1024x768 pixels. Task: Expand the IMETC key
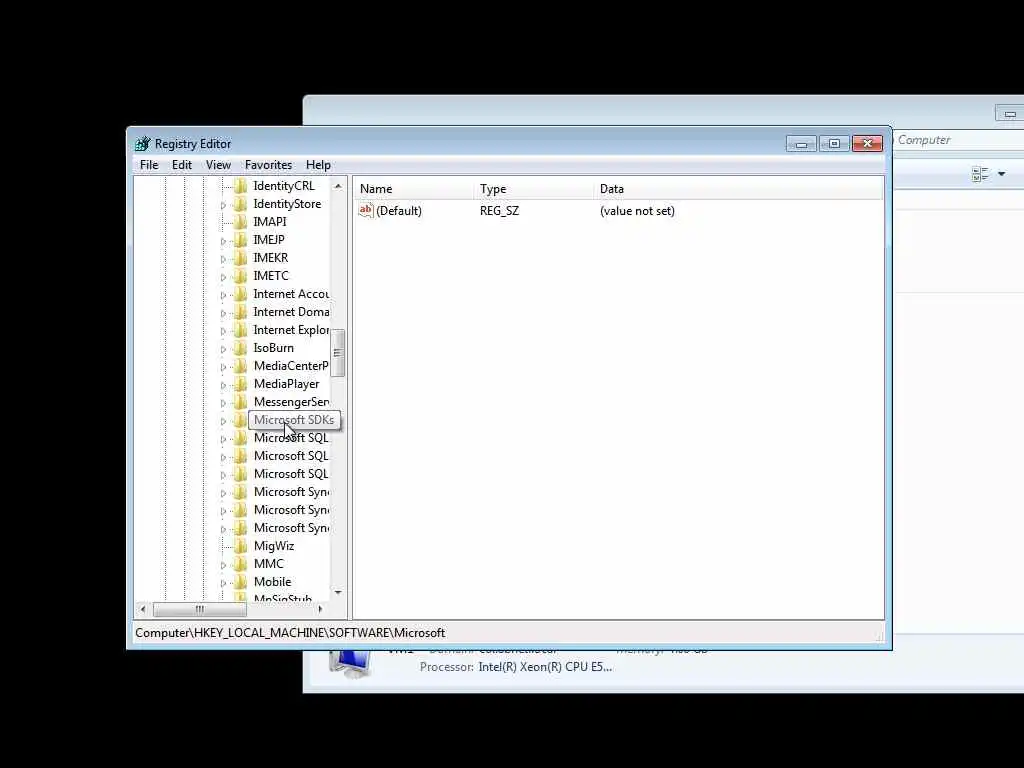pyautogui.click(x=223, y=277)
